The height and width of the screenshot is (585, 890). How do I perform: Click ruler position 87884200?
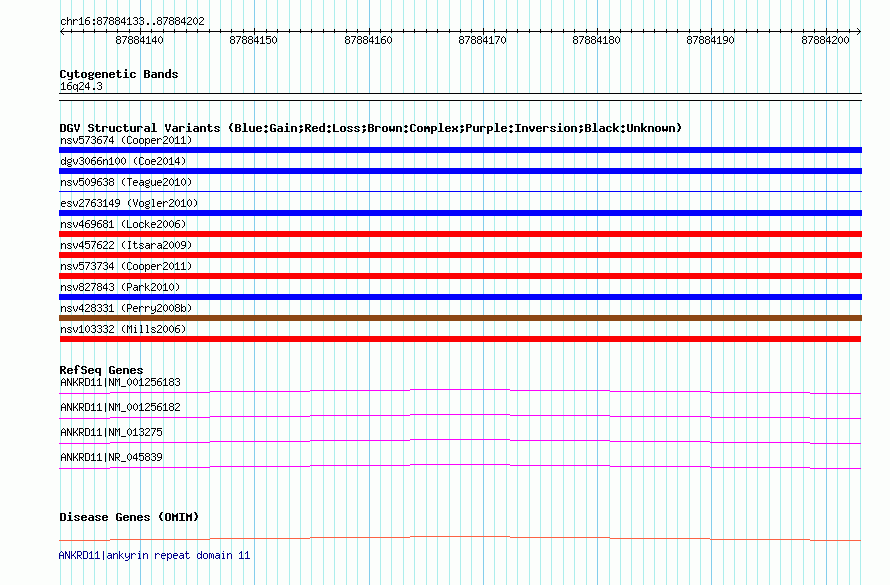click(825, 40)
